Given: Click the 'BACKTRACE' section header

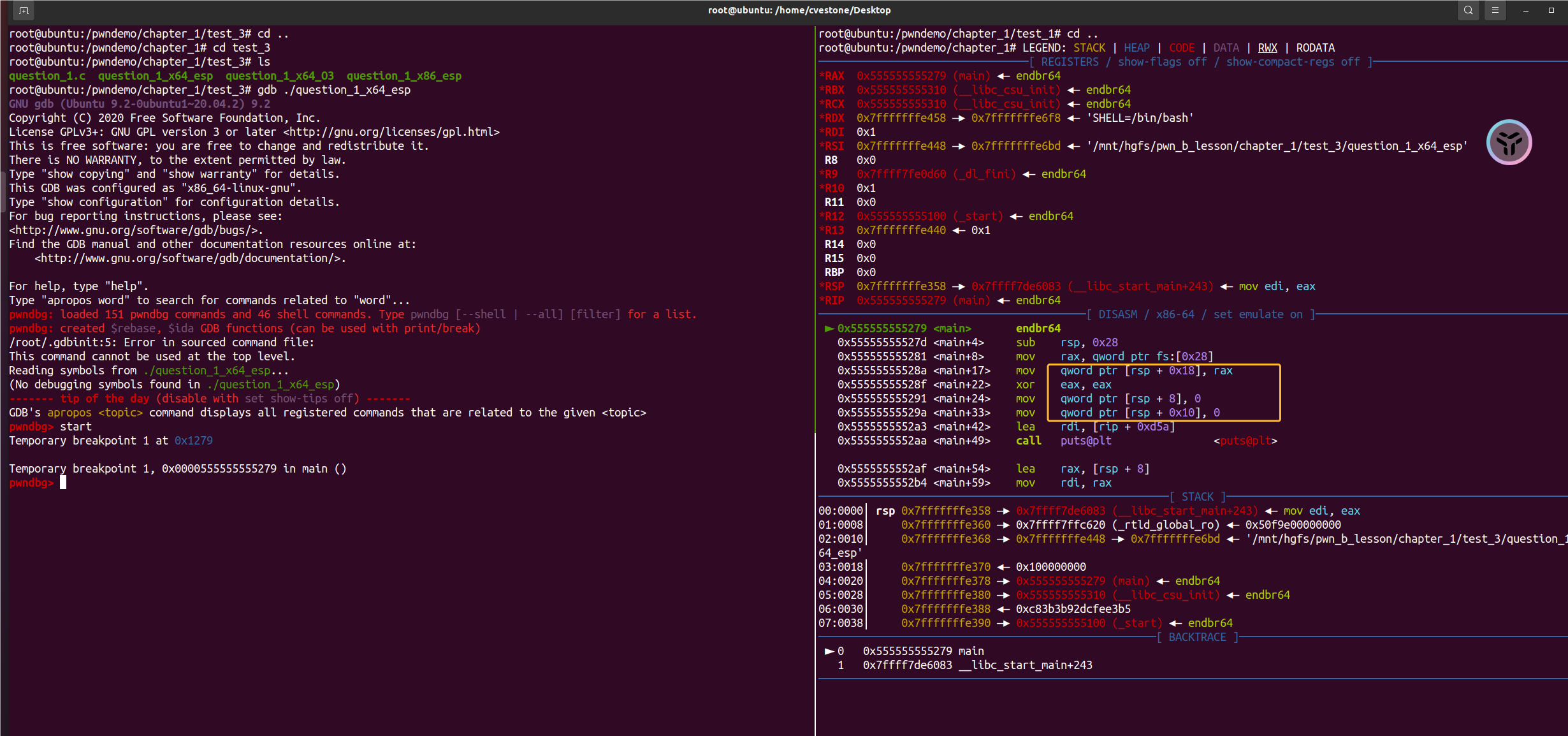Looking at the screenshot, I should (1197, 637).
